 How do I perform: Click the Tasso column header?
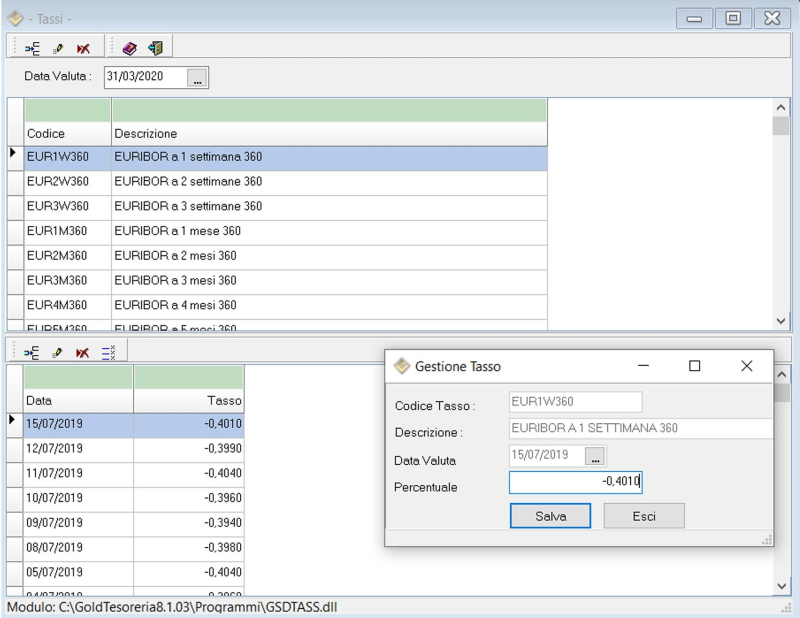pos(189,401)
